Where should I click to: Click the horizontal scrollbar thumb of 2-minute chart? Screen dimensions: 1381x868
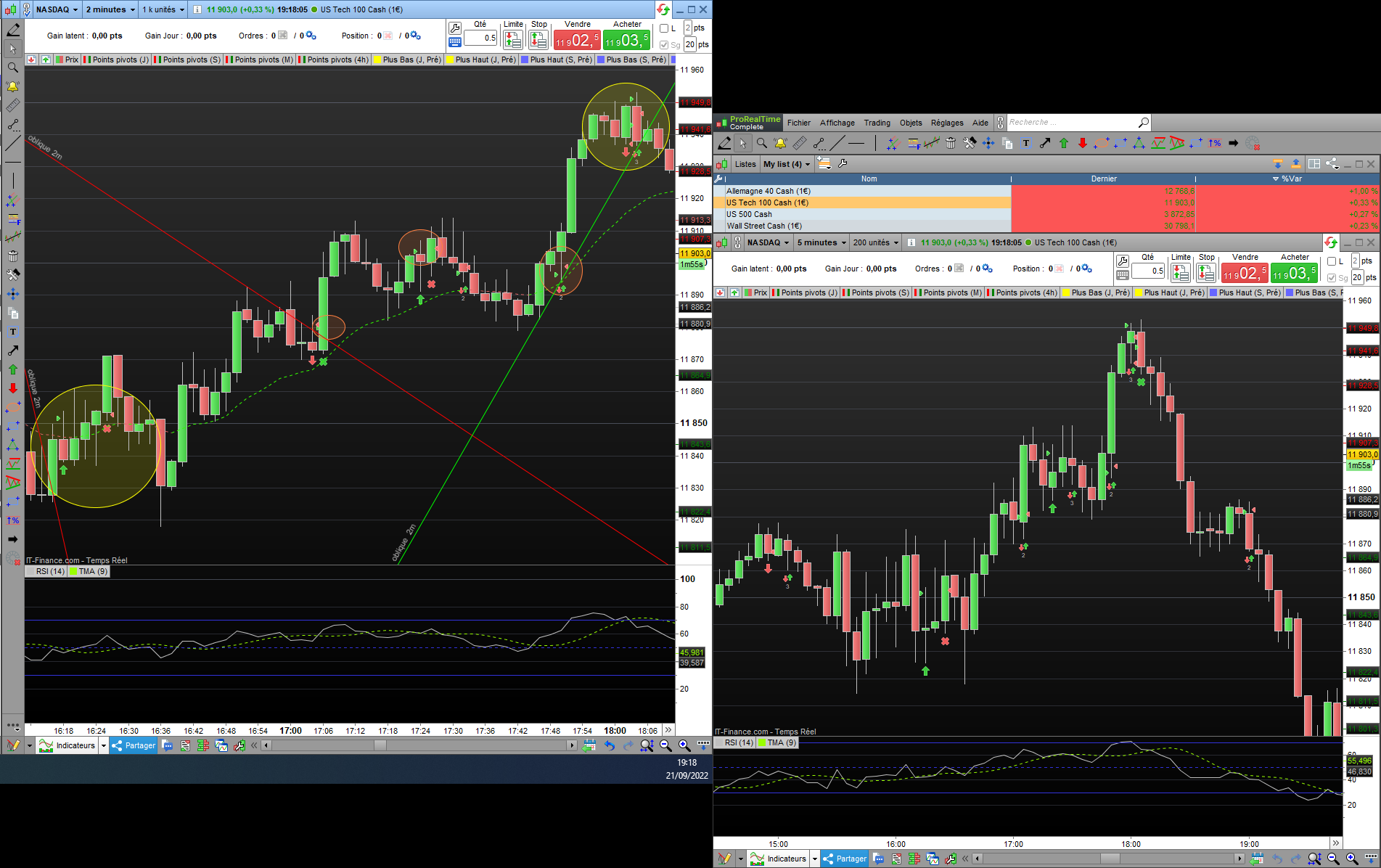tap(380, 745)
